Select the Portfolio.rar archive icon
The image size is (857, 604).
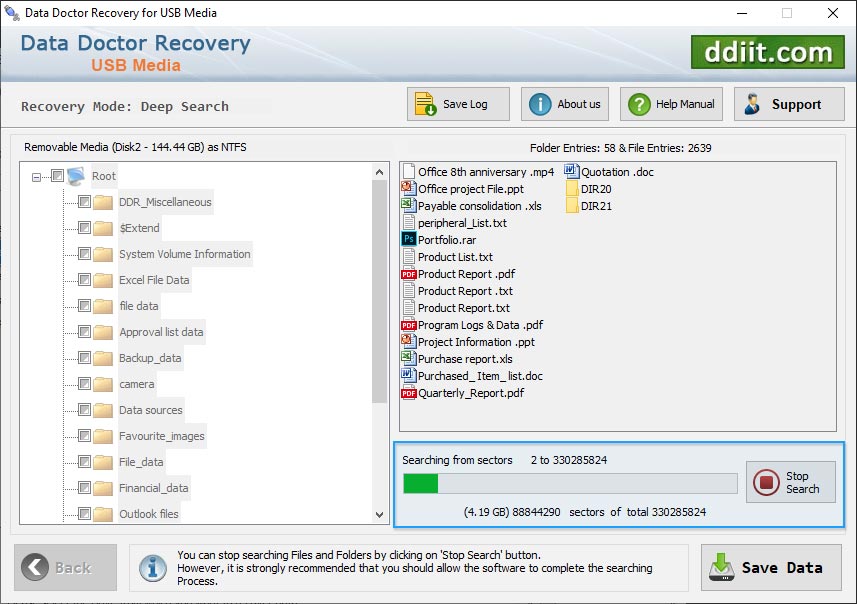tap(410, 240)
